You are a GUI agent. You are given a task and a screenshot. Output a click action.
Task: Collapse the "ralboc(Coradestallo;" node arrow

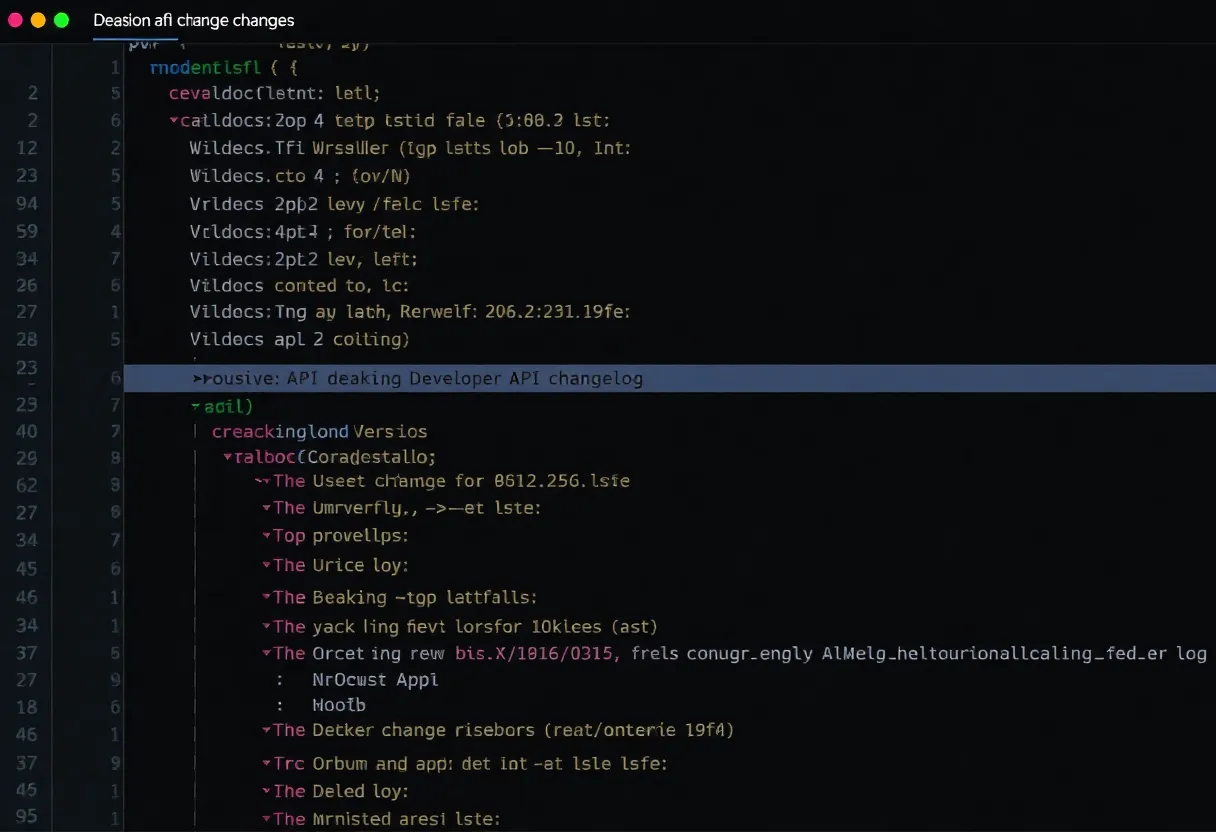[x=228, y=457]
